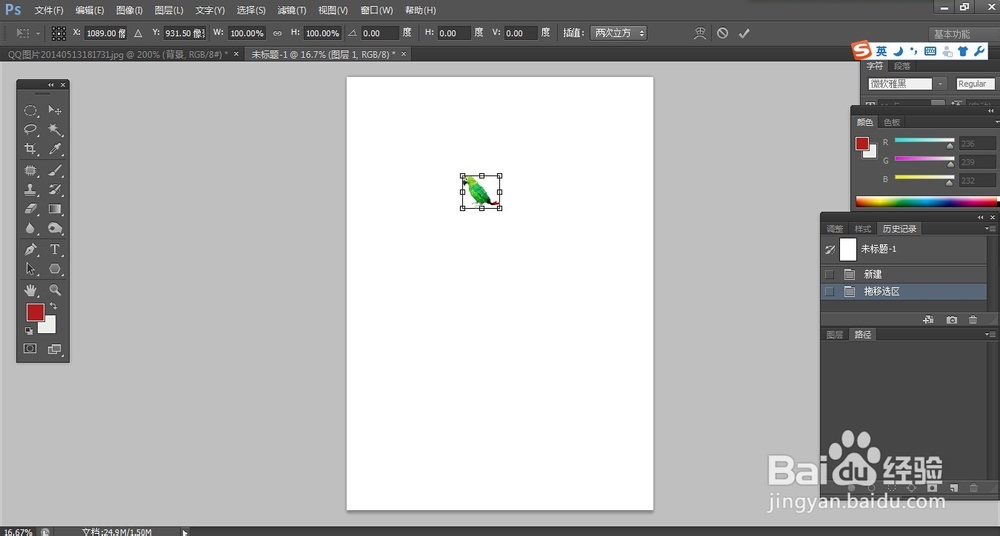This screenshot has height=536, width=1000.
Task: Select the Elliptical Marquee tool
Action: coord(30,110)
